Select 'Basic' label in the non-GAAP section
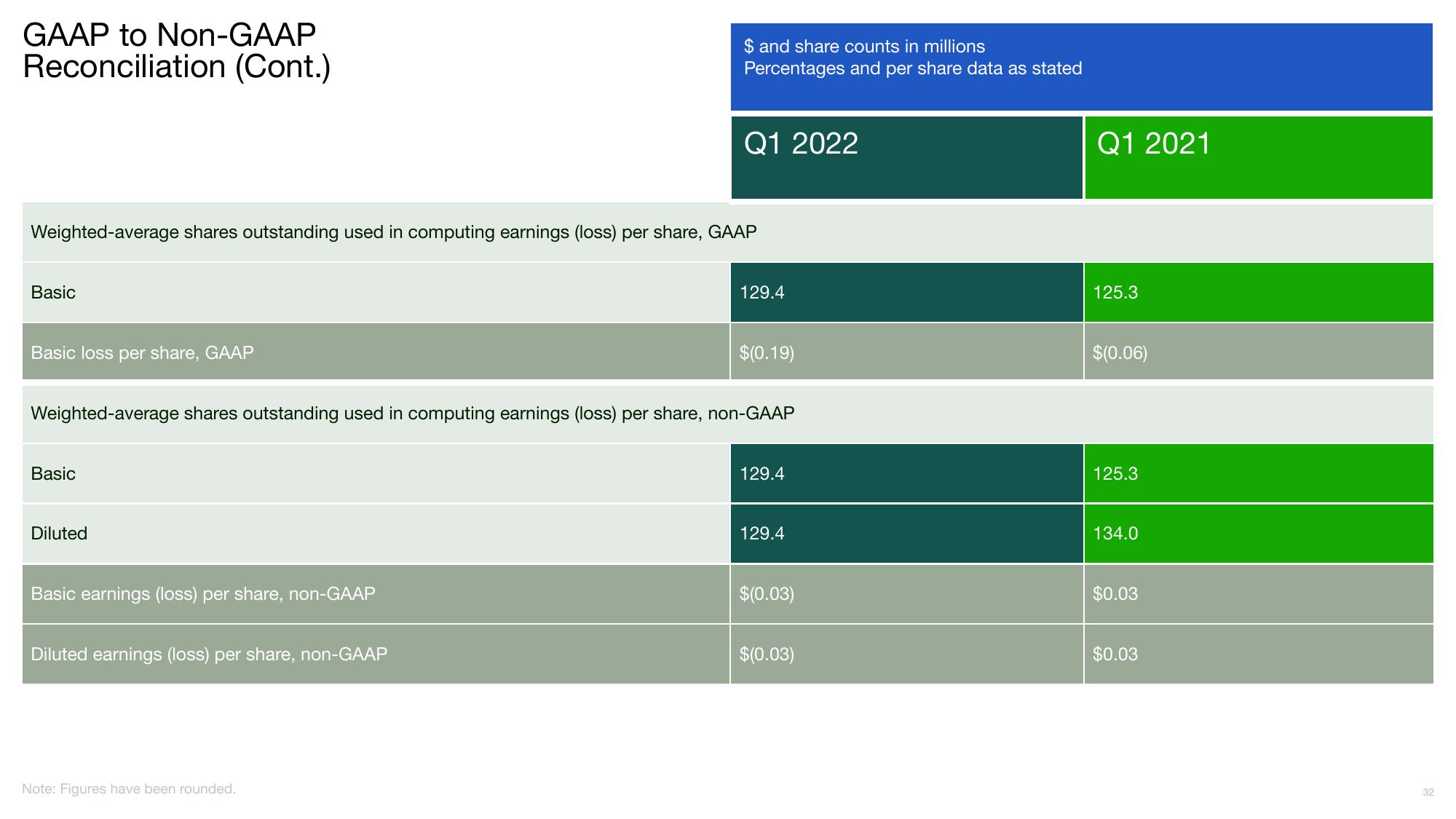 click(x=53, y=474)
